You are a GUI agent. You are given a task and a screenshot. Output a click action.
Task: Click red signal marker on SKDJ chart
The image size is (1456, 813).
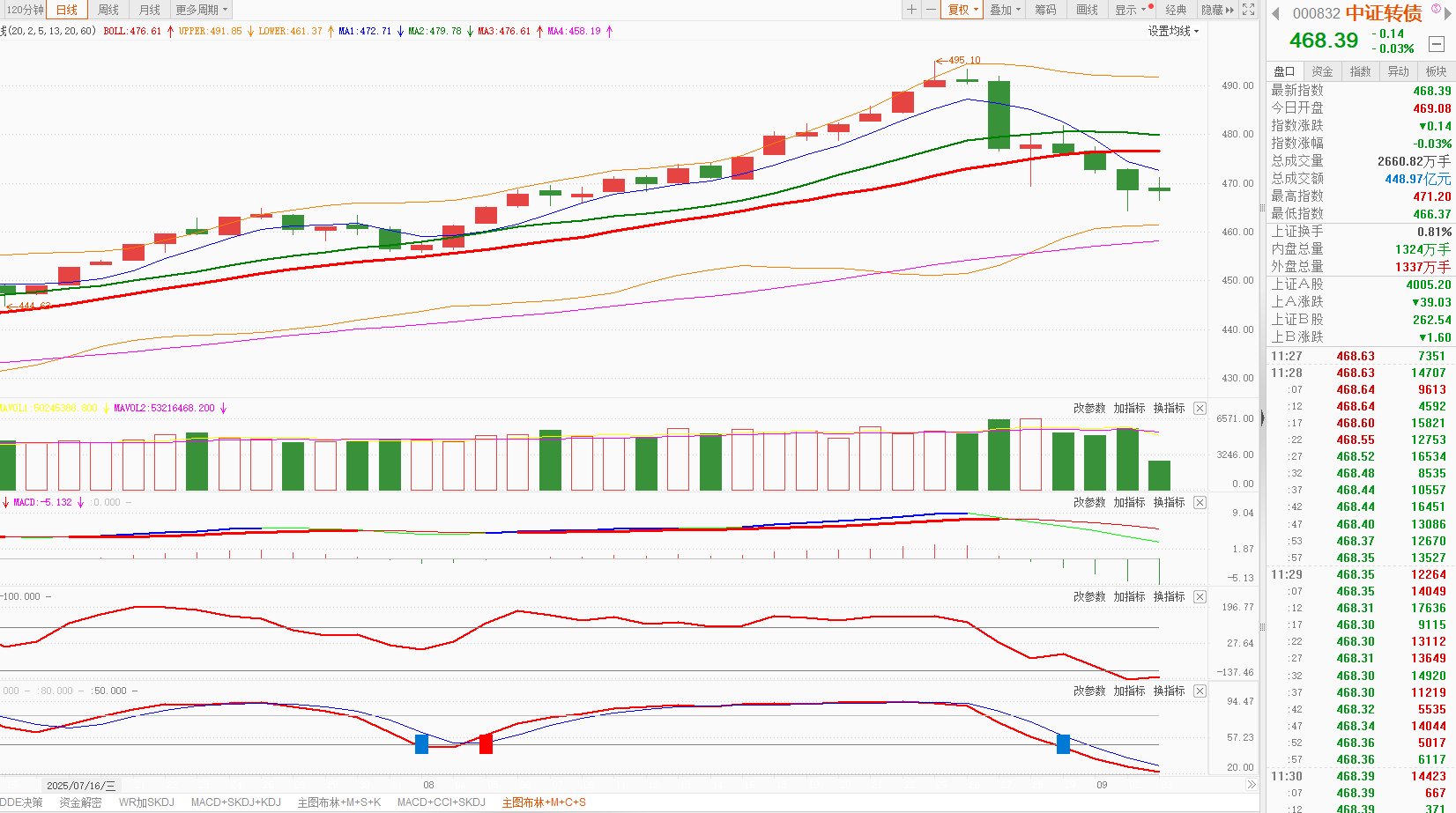tap(486, 743)
